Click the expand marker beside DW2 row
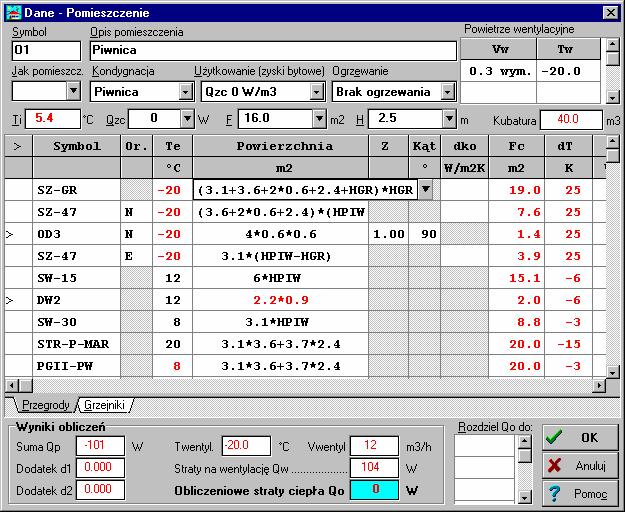Image resolution: width=625 pixels, height=512 pixels. point(10,300)
